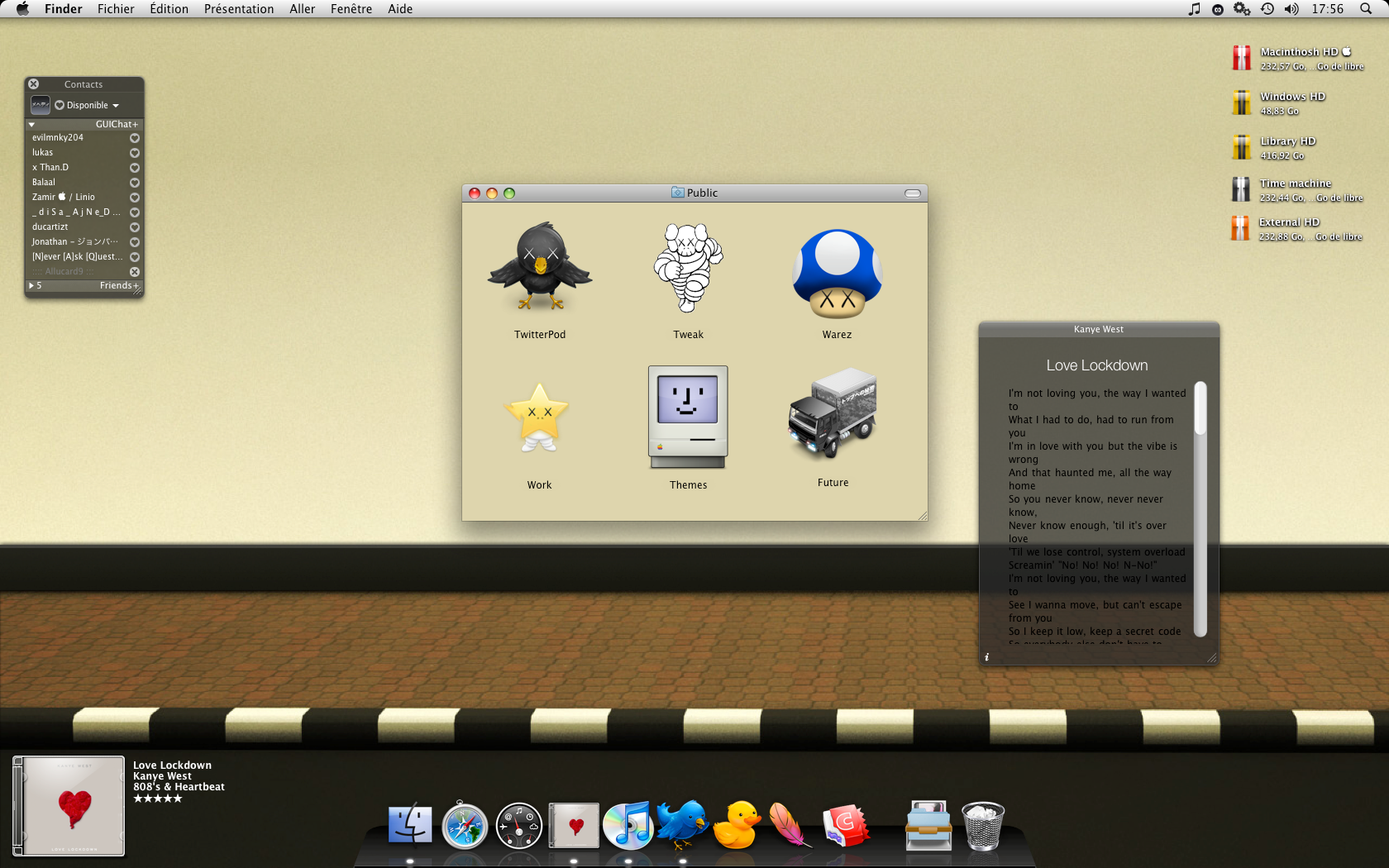The height and width of the screenshot is (868, 1389).
Task: Launch blue Twitter bird app in Dock
Action: (683, 823)
